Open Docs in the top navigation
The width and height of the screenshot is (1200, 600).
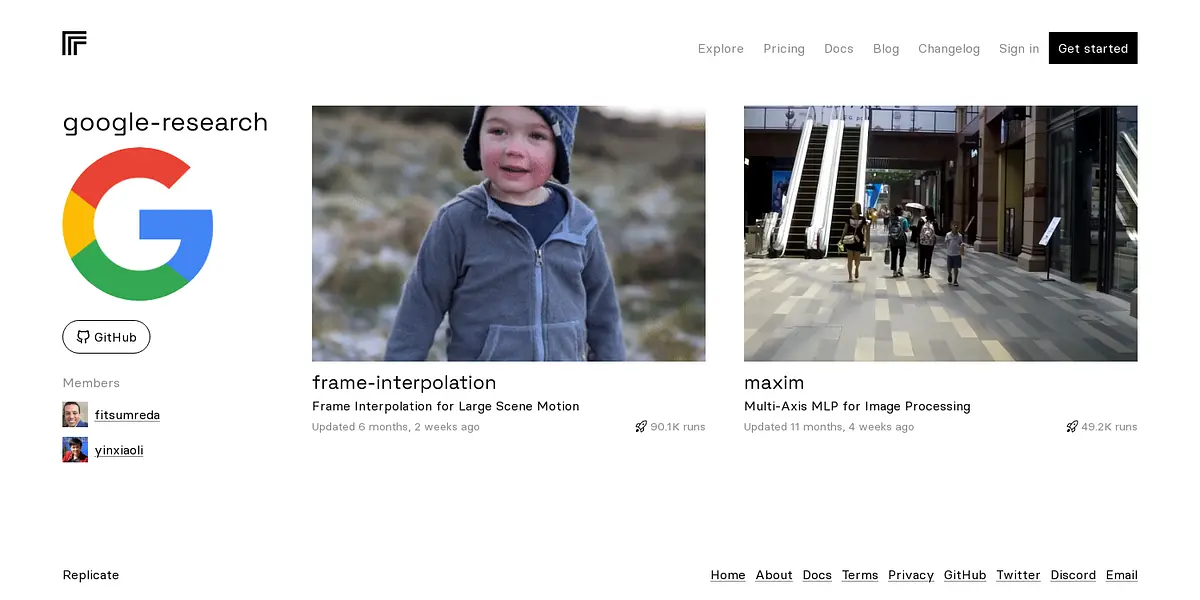coord(839,49)
